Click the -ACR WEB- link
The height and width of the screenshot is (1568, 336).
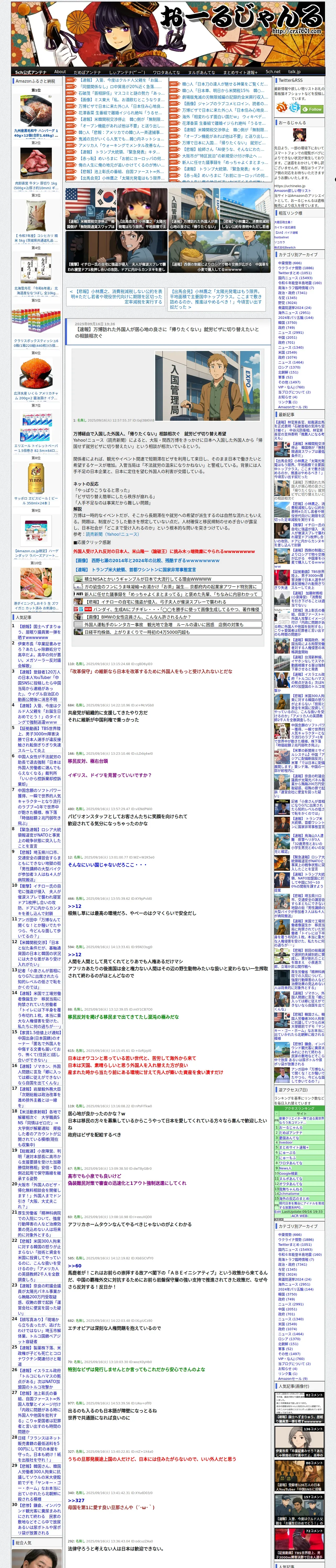click(x=299, y=1216)
